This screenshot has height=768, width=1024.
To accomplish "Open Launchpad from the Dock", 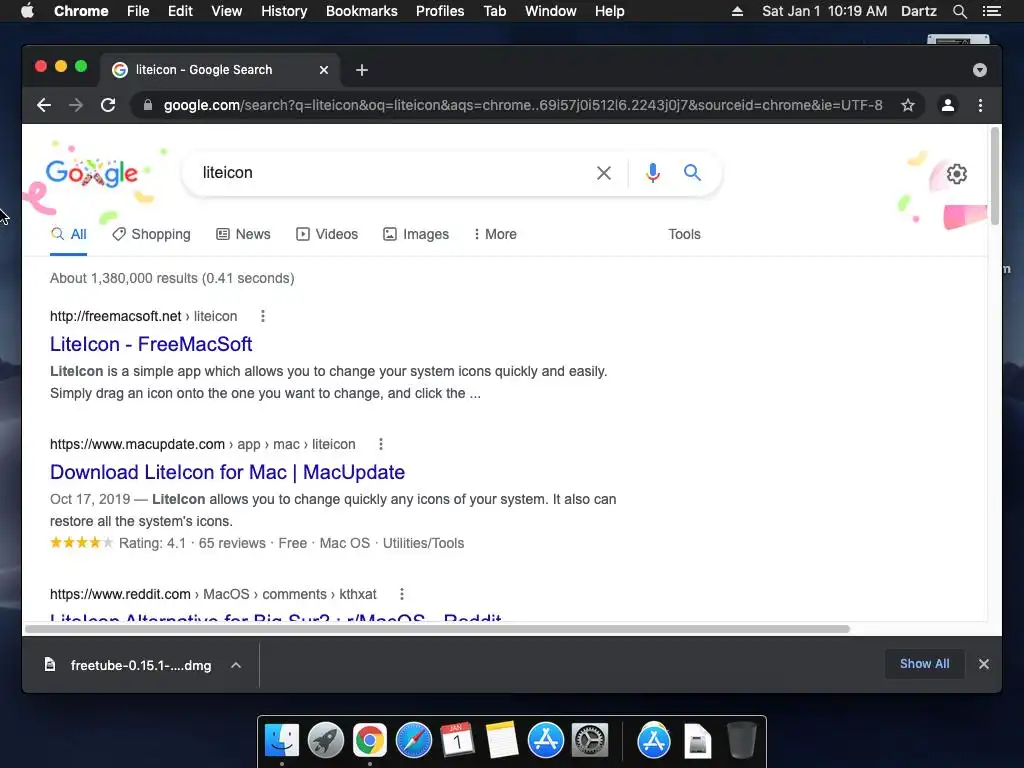I will (326, 741).
